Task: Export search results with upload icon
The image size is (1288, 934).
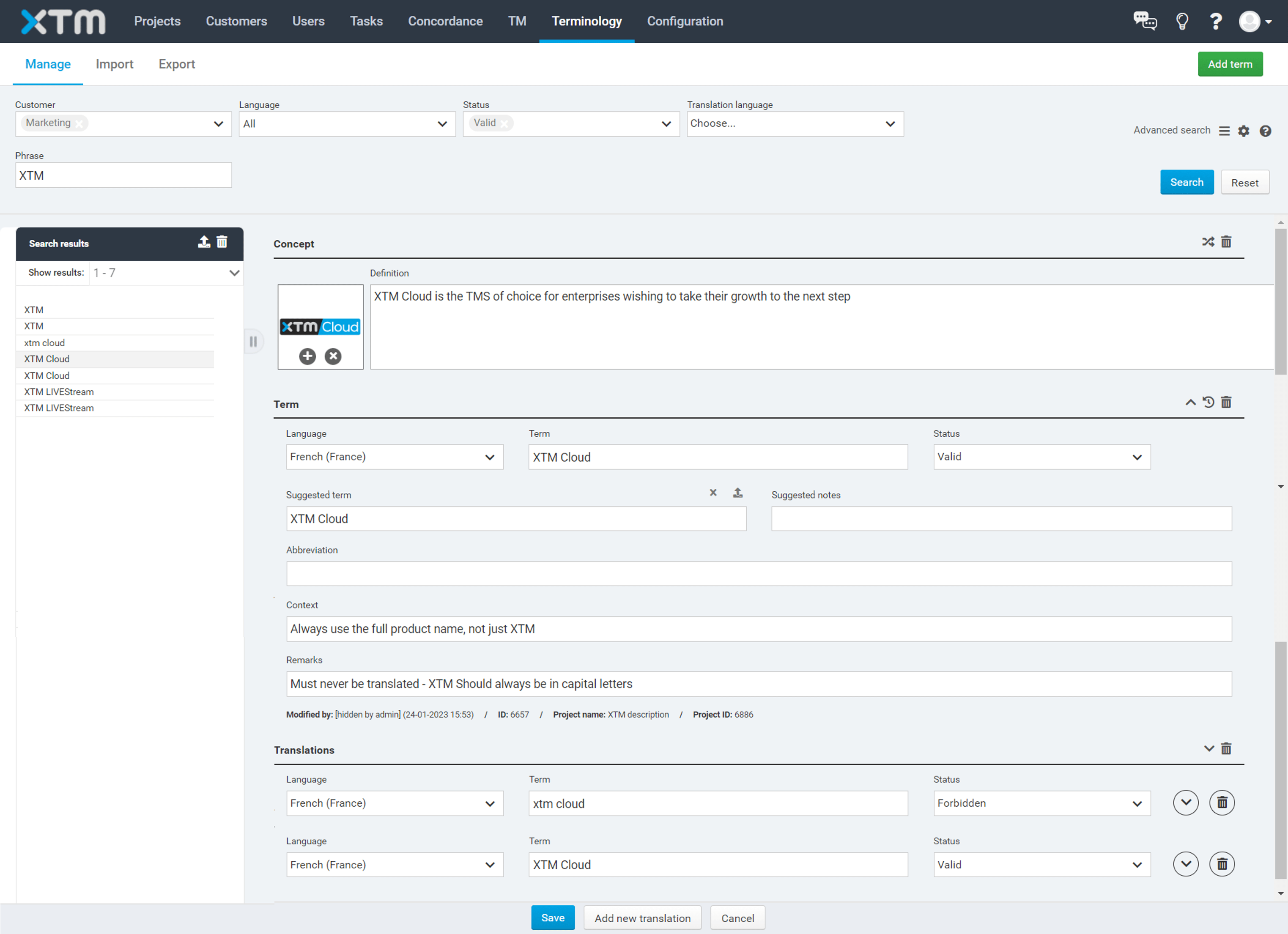Action: click(204, 242)
